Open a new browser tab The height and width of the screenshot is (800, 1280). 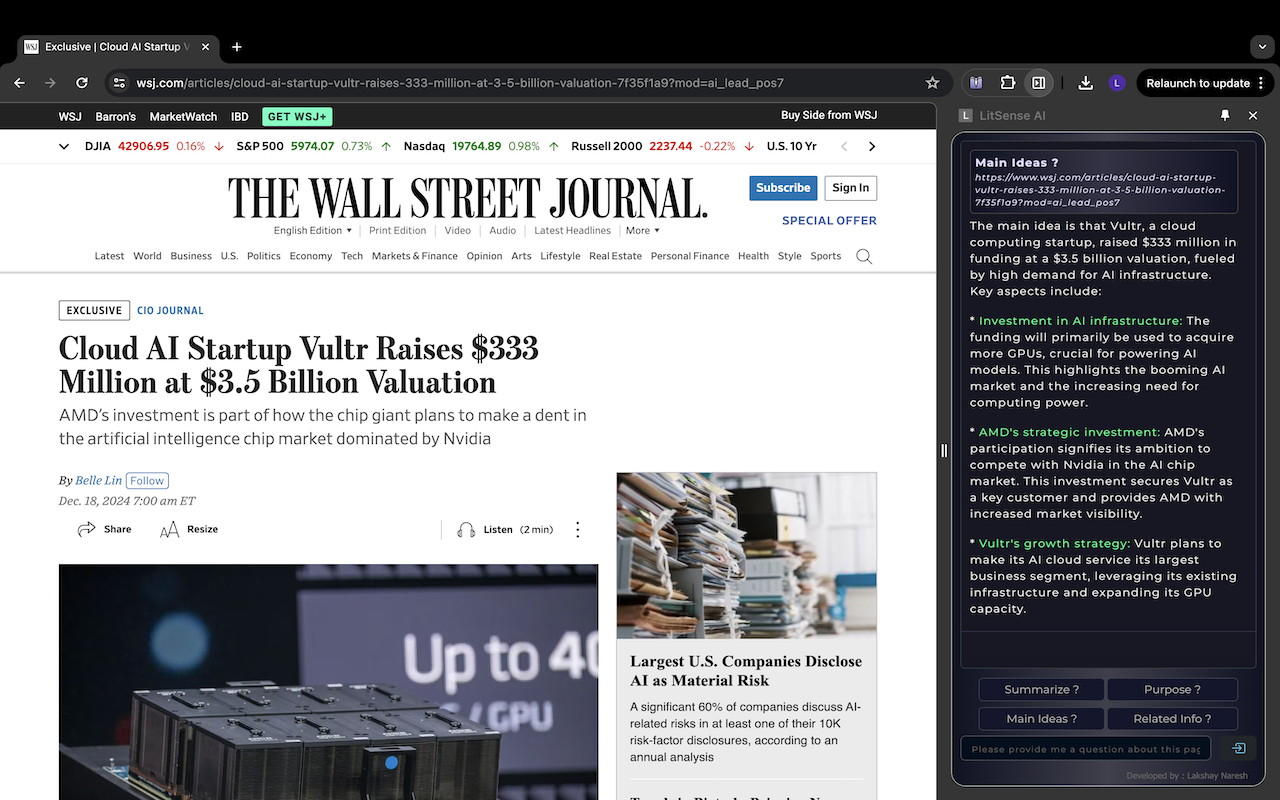[x=237, y=47]
